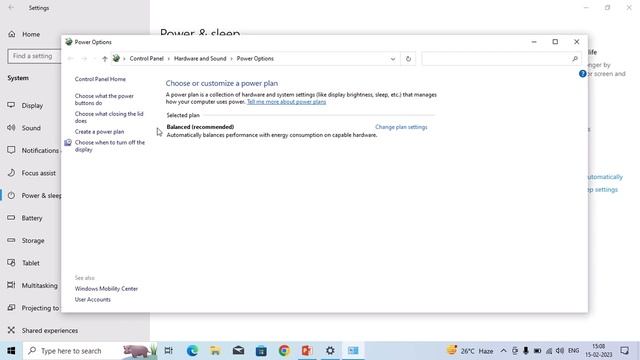Click the forward arrow in Power Options
Image resolution: width=640 pixels, height=360 pixels.
[84, 59]
